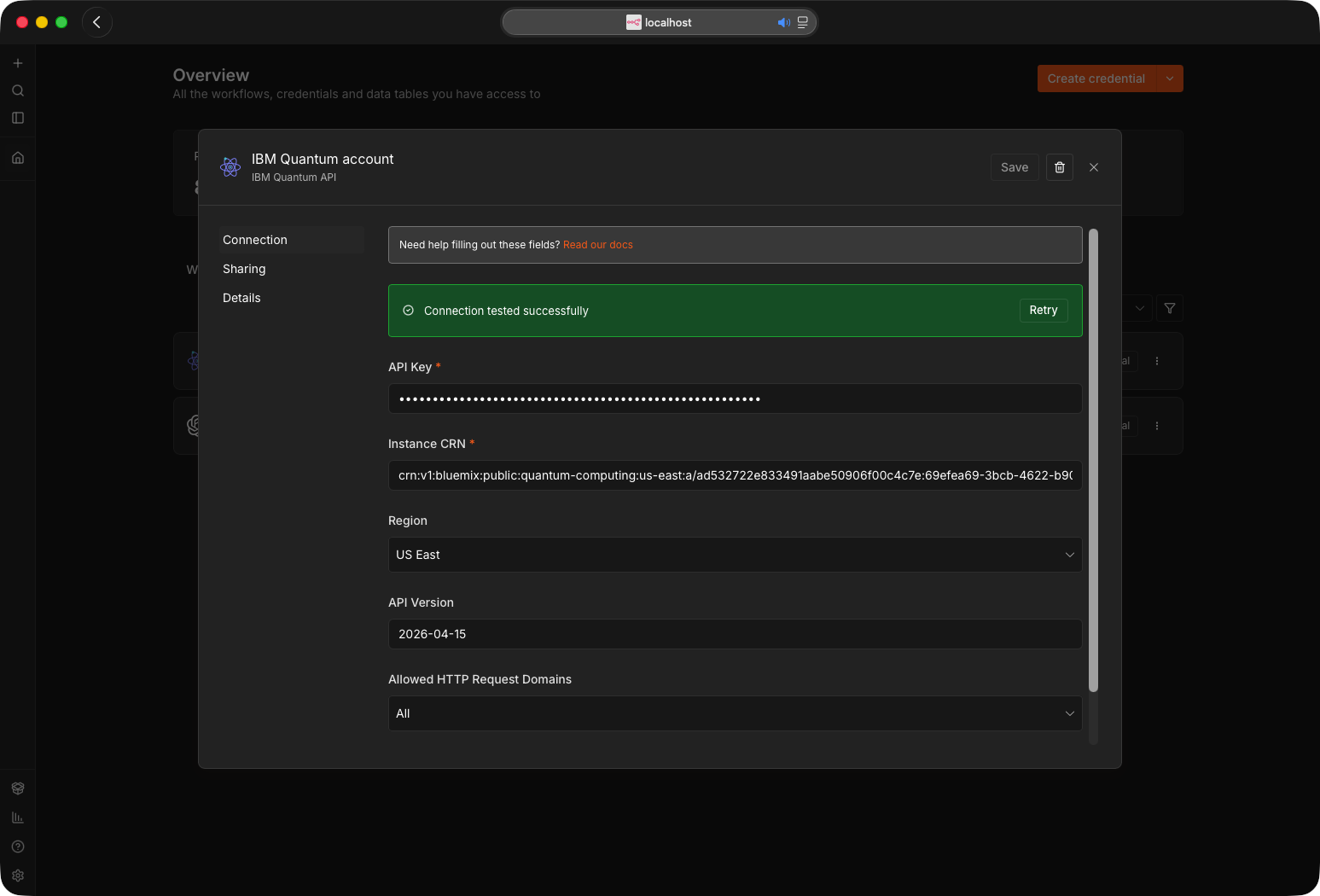1320x896 pixels.
Task: Click the IBM Quantum atom logo icon in dialog header
Action: [230, 167]
